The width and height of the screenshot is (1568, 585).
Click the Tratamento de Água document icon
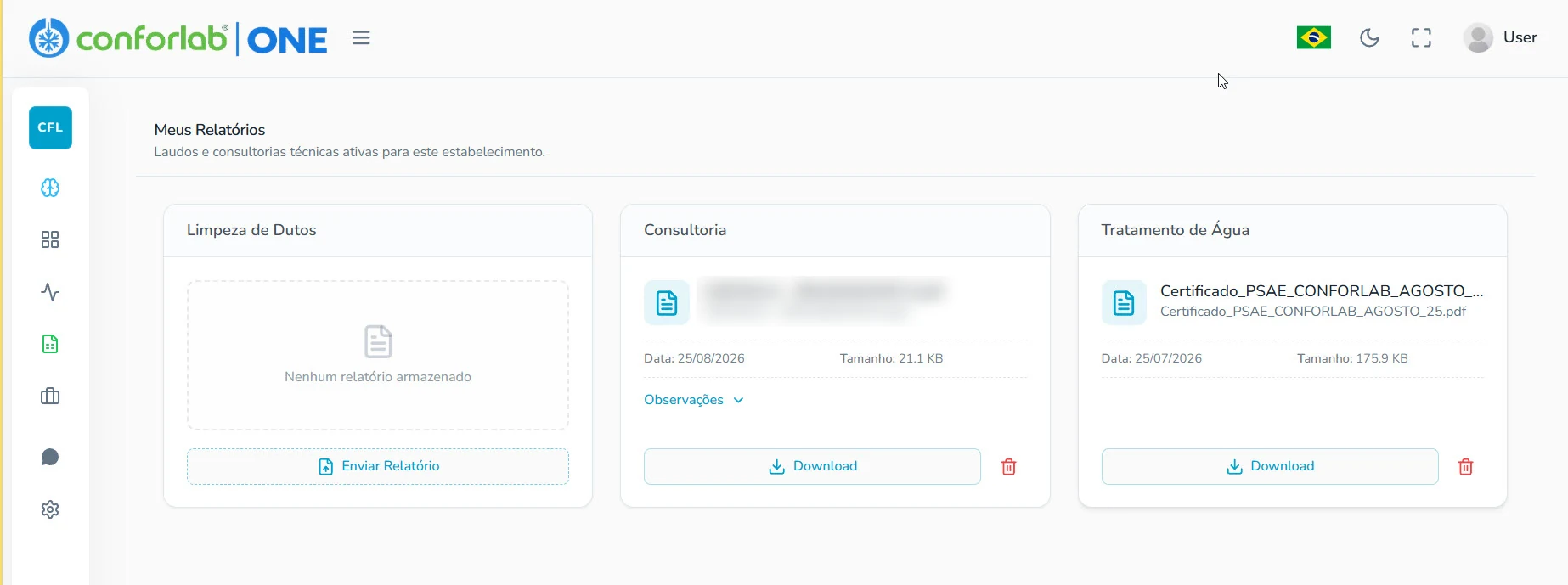pyautogui.click(x=1124, y=303)
